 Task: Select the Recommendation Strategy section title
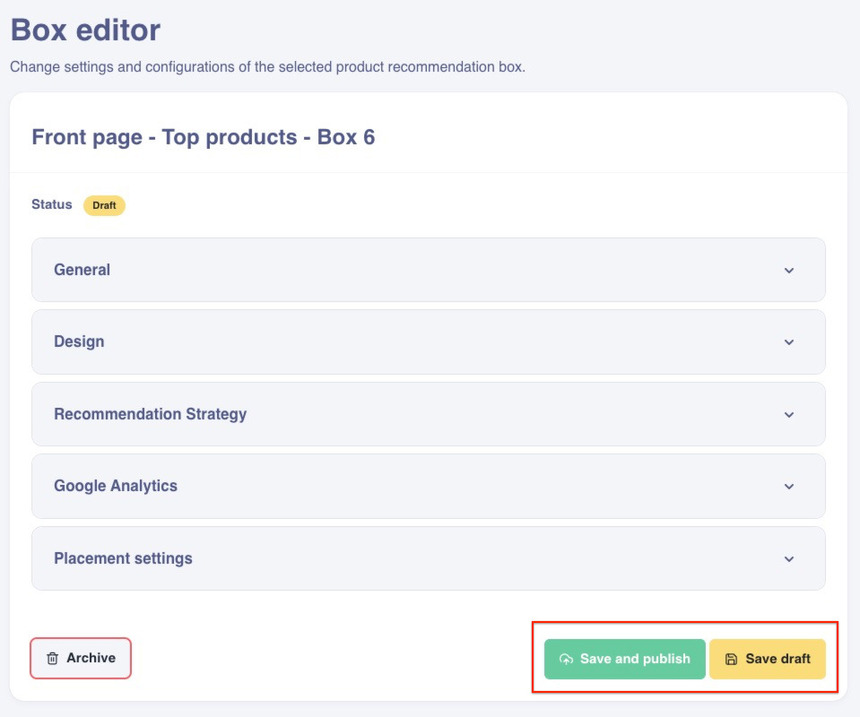click(150, 414)
